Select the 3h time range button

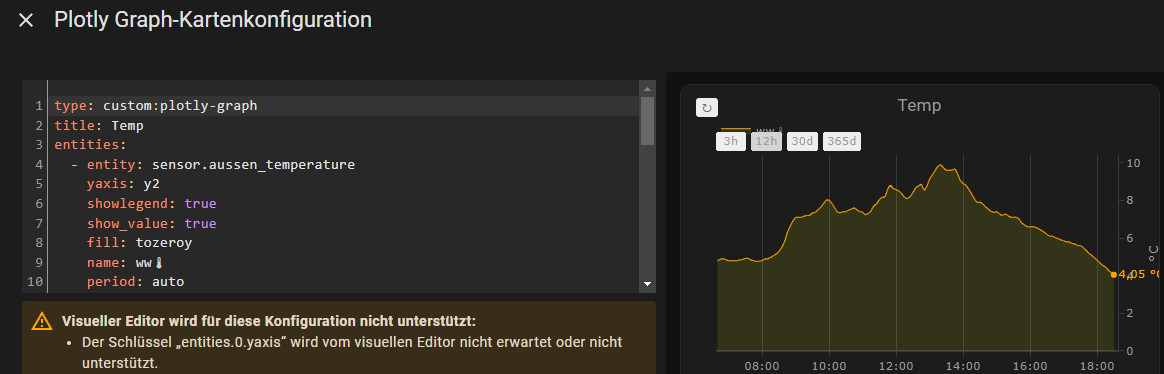pos(730,141)
